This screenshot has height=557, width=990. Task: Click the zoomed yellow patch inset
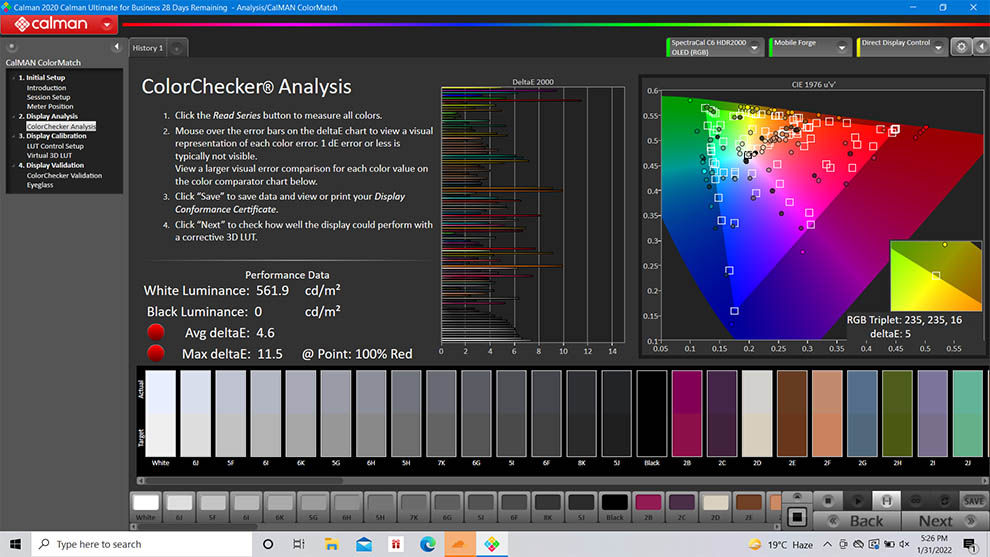[936, 275]
